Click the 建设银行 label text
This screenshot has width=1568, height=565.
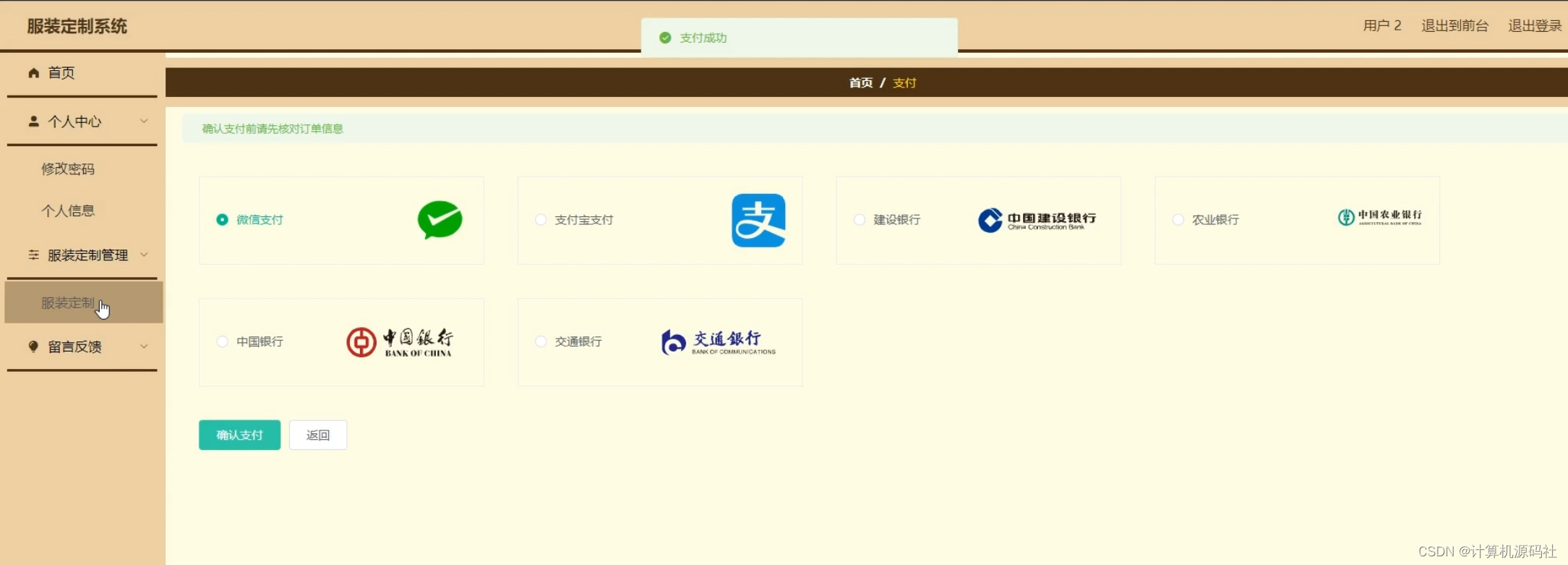pos(896,220)
